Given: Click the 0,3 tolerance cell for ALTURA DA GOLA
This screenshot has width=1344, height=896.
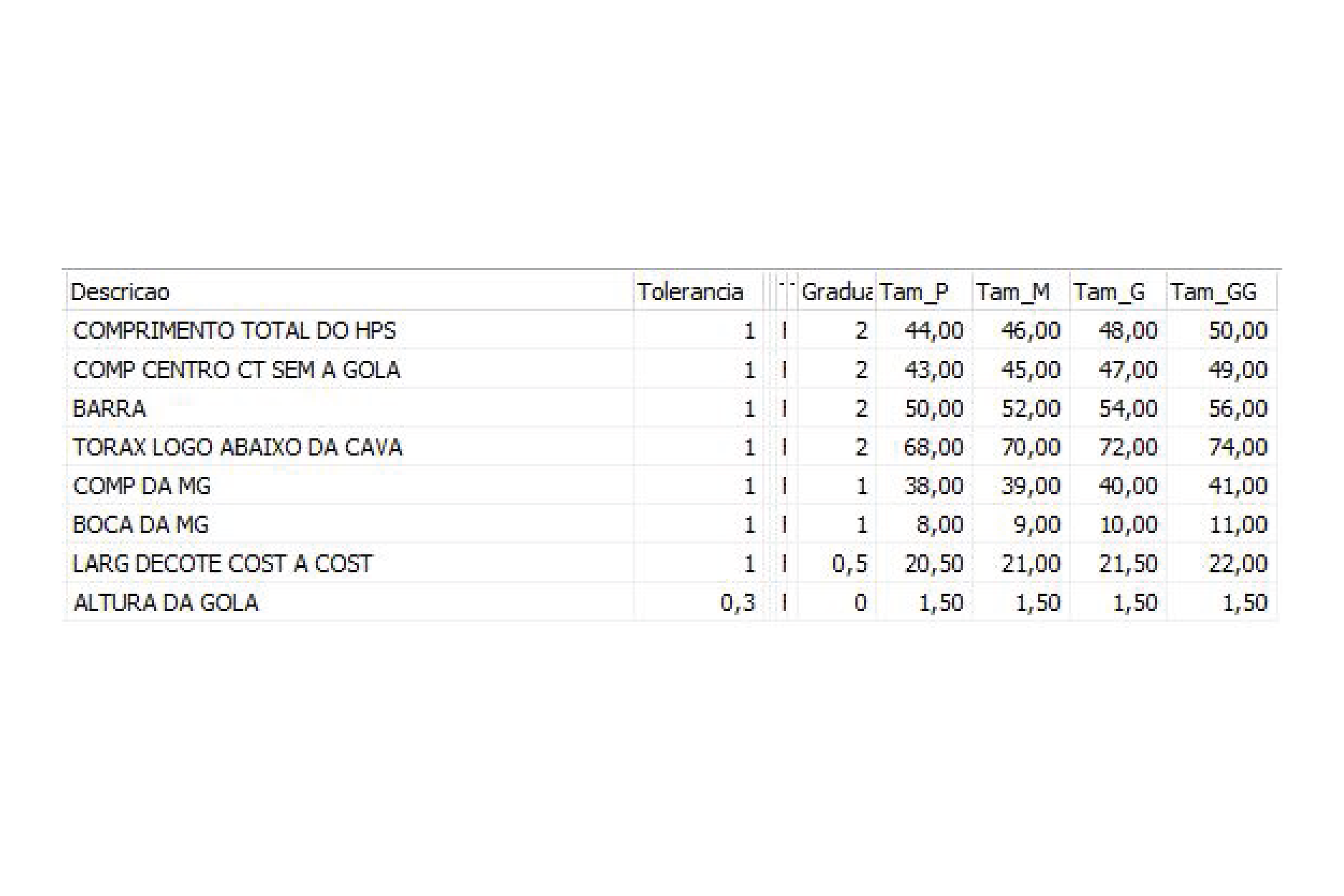Looking at the screenshot, I should (x=697, y=602).
